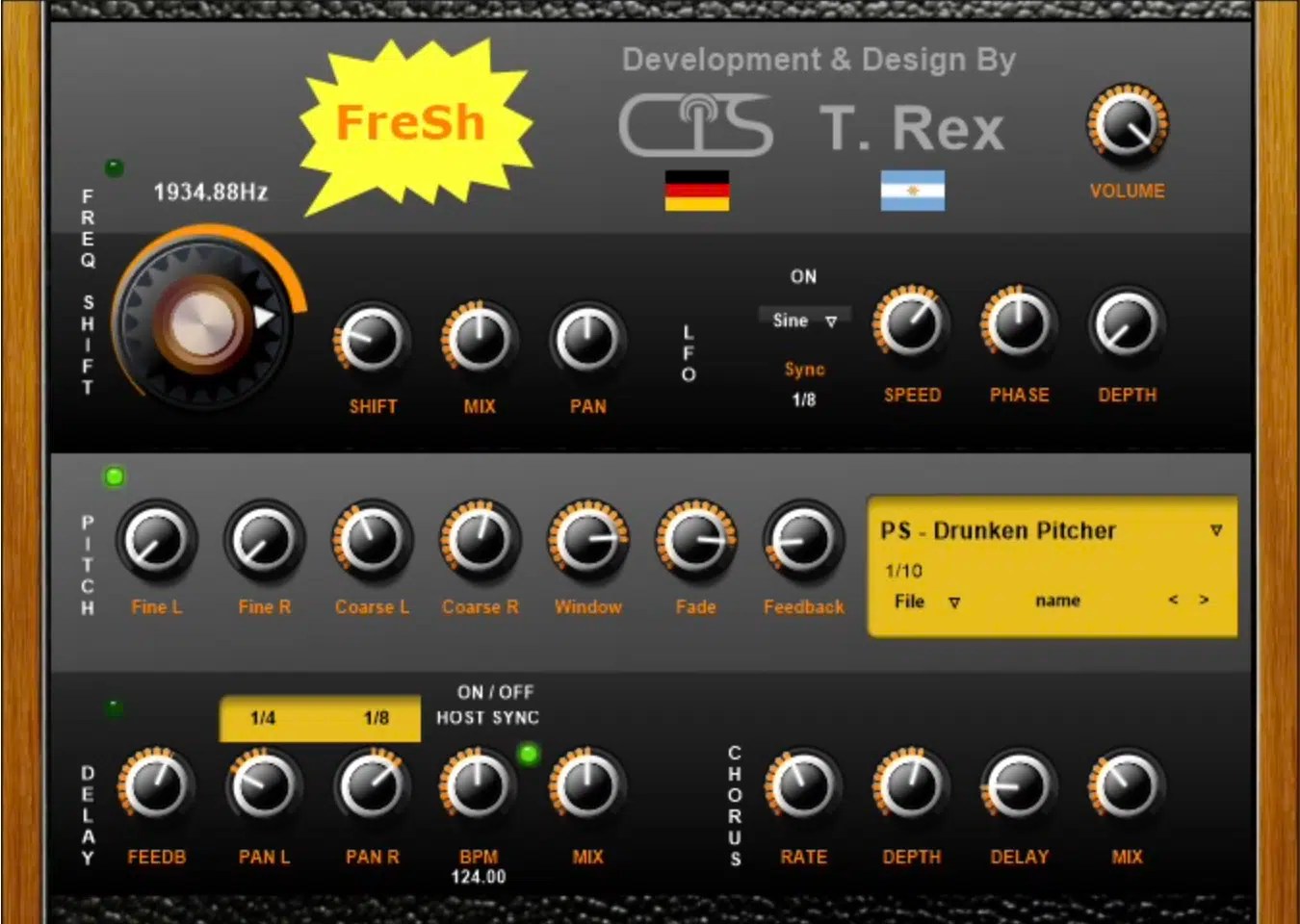Enable the Host Sync LED indicator
Screen dimensions: 1300x924
528,755
